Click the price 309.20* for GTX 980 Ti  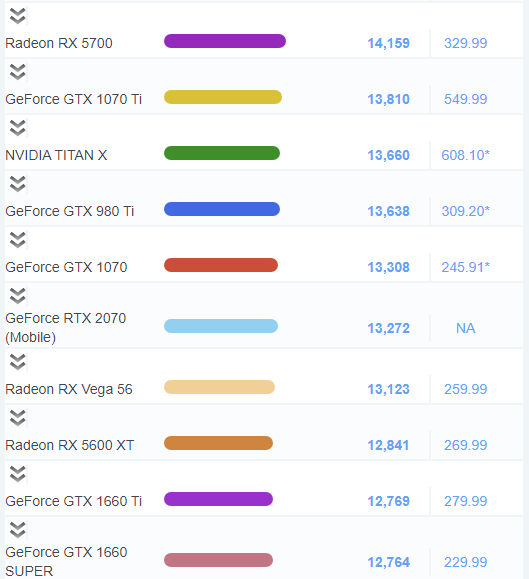pos(466,211)
